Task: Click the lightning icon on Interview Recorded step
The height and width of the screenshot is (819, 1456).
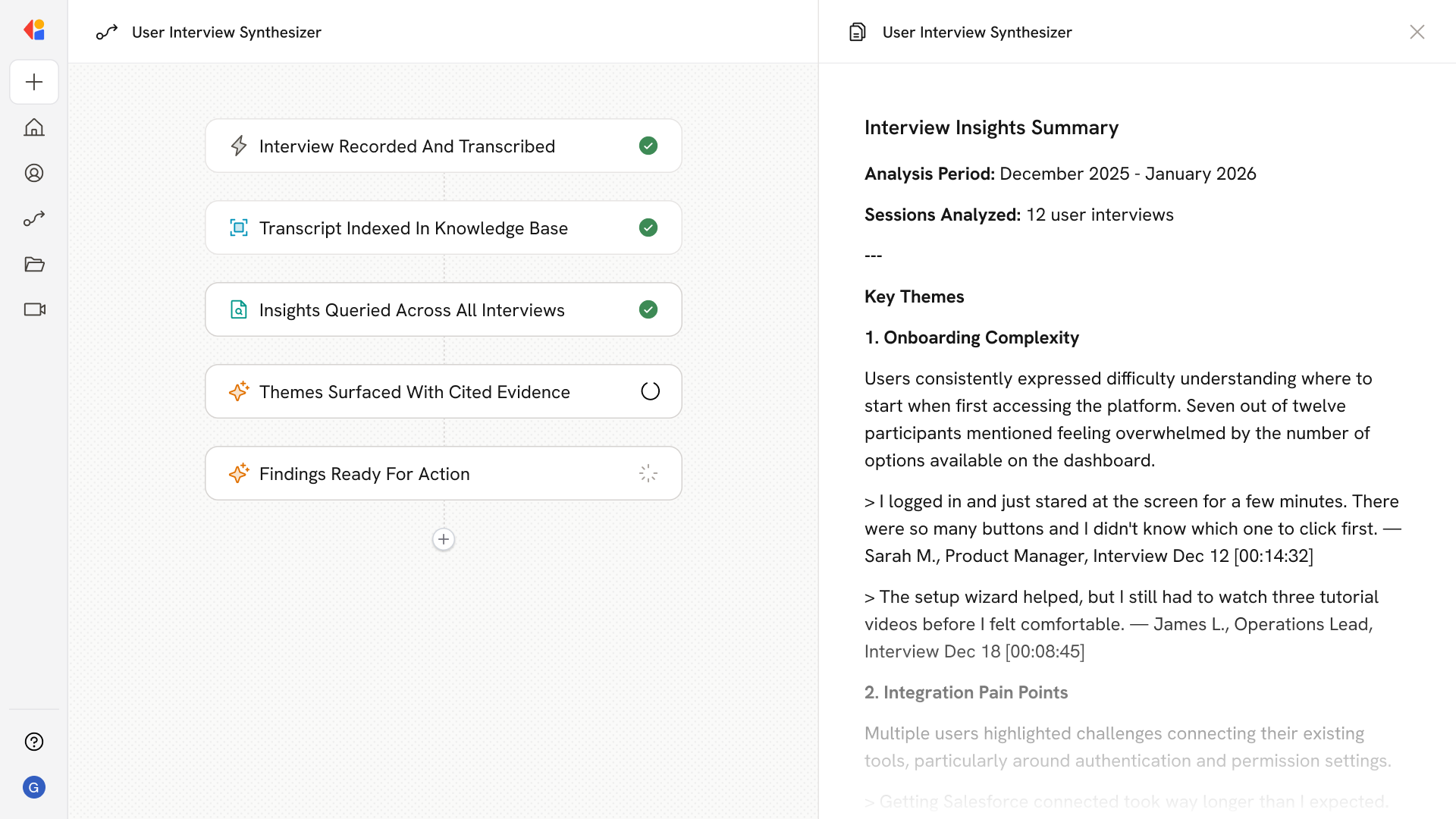Action: (x=239, y=146)
